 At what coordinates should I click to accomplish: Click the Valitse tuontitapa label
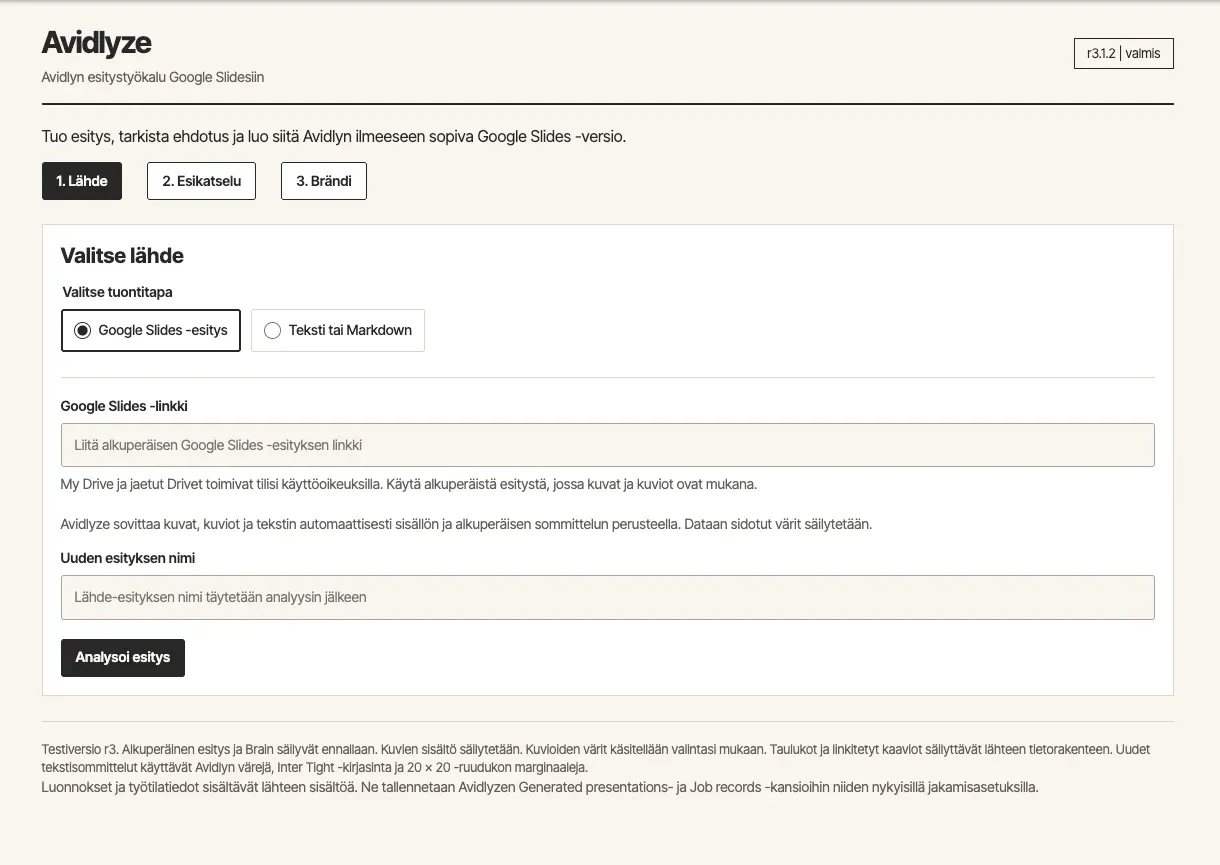pos(118,292)
